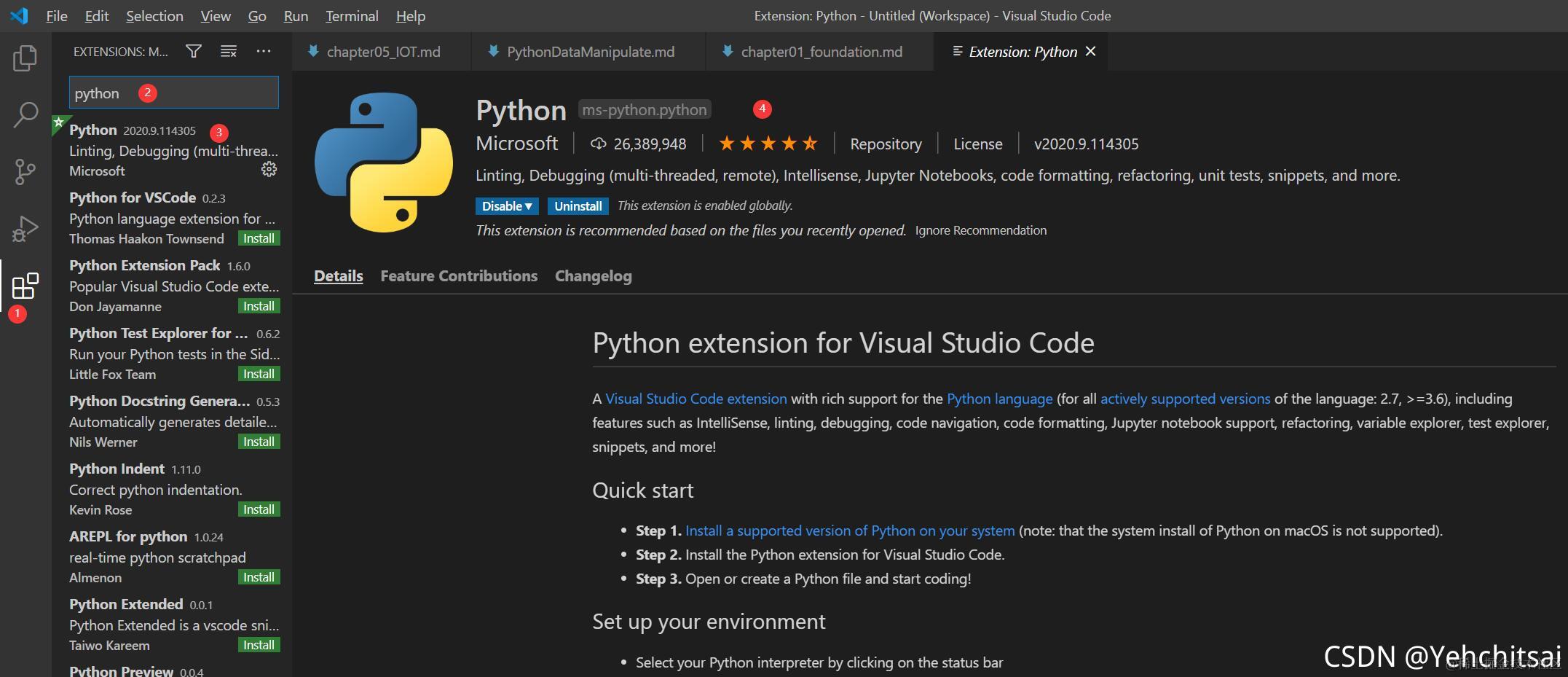This screenshot has width=1568, height=677.
Task: Open the Source Control view
Action: point(25,172)
